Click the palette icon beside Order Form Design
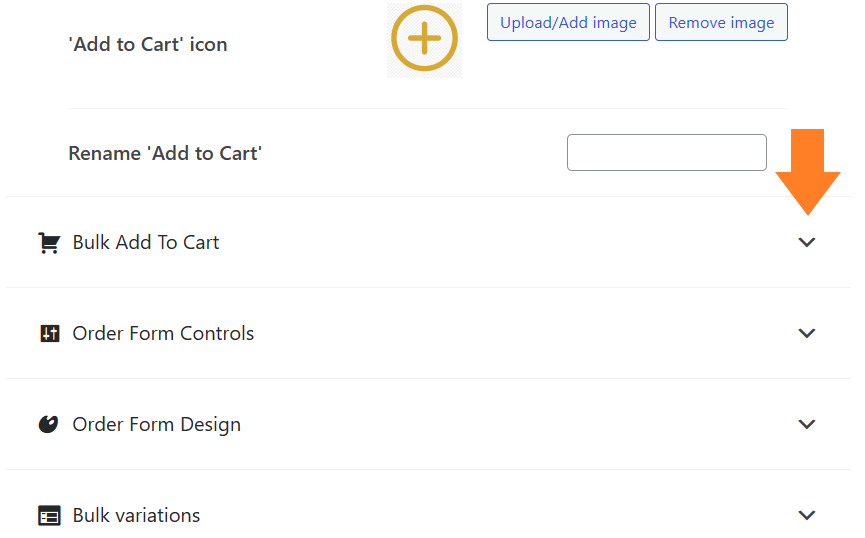865x538 pixels. (x=49, y=424)
